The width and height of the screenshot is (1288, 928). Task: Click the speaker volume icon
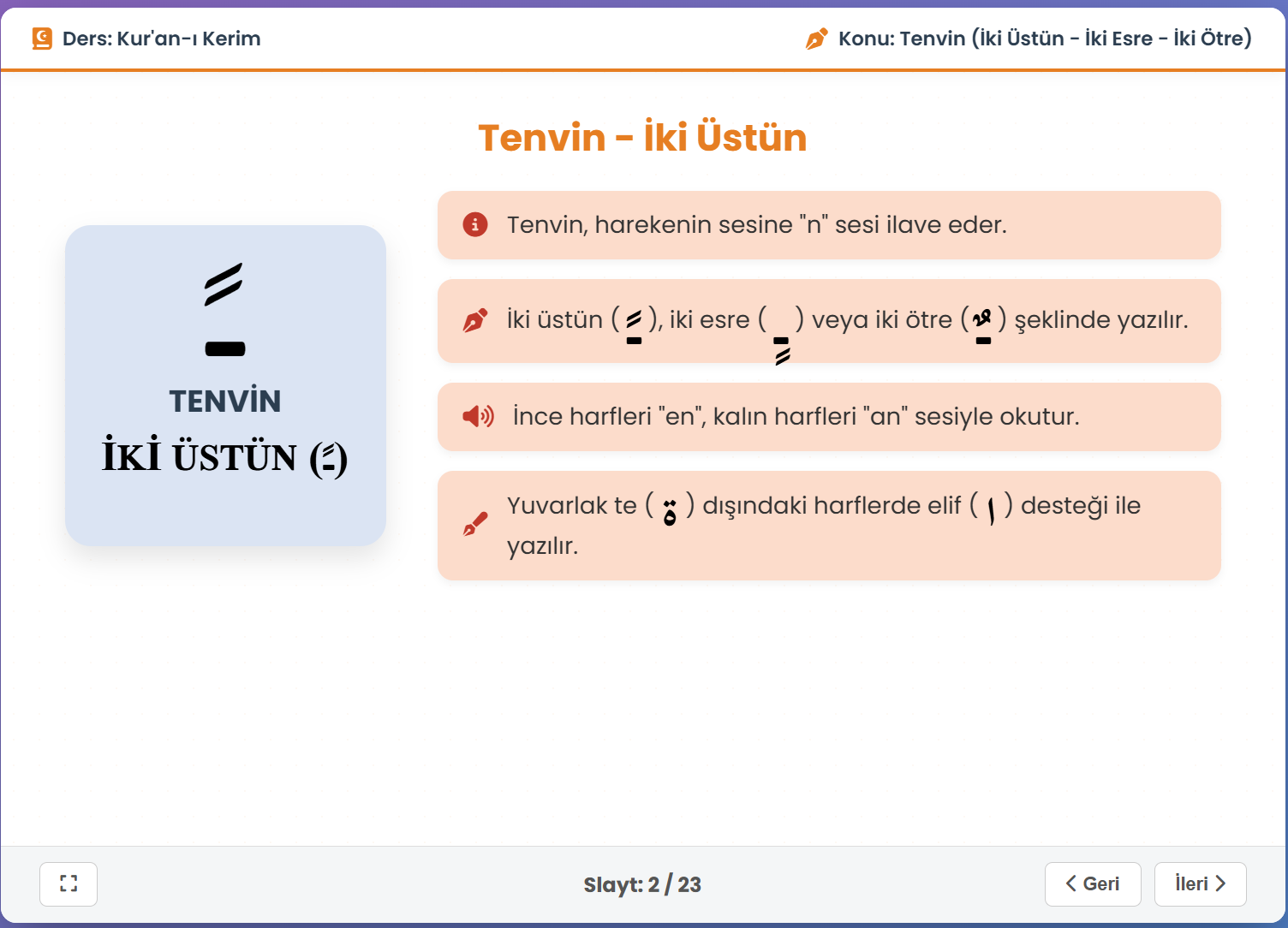click(x=478, y=417)
